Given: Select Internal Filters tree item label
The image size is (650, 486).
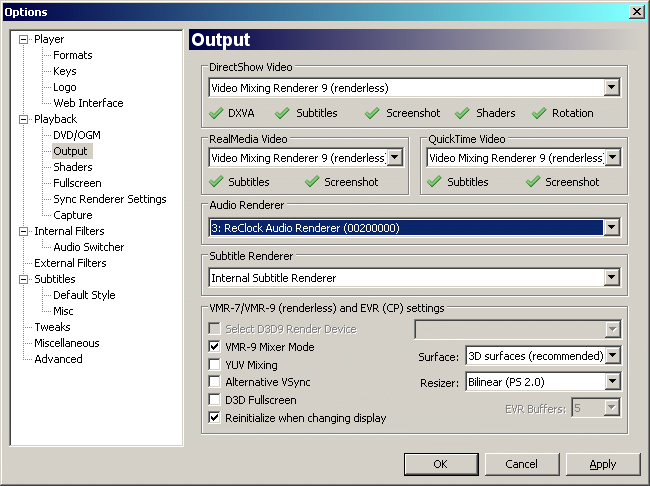Looking at the screenshot, I should point(69,231).
